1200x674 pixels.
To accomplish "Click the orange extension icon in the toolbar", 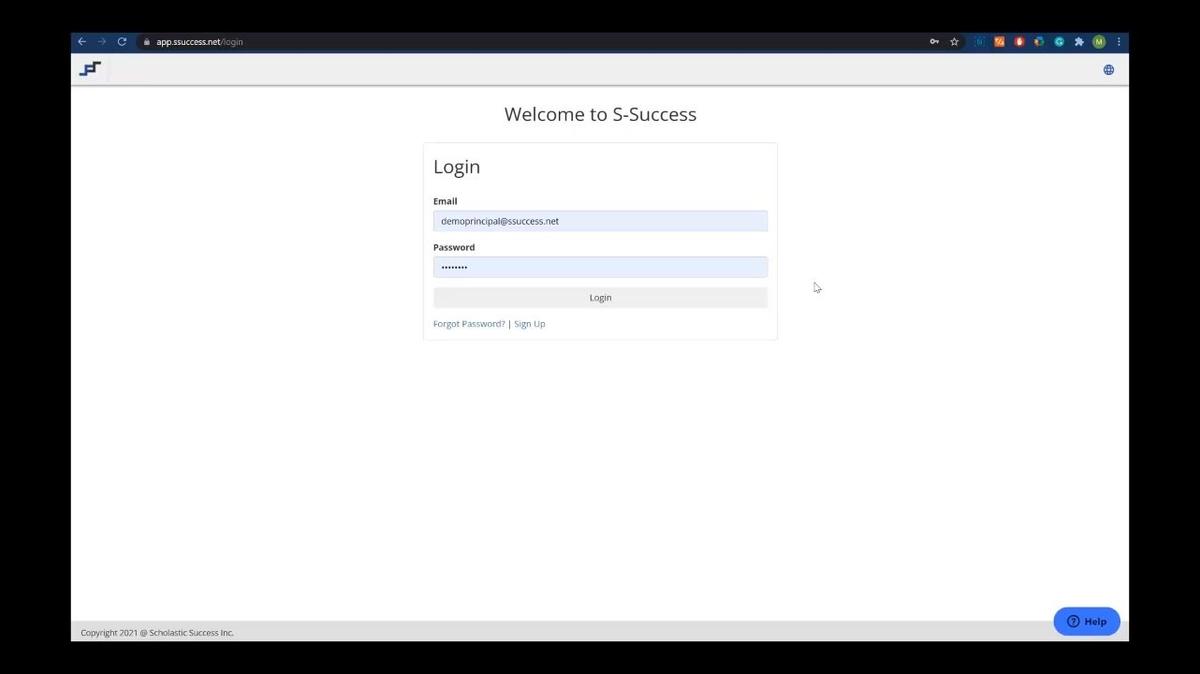I will click(999, 42).
